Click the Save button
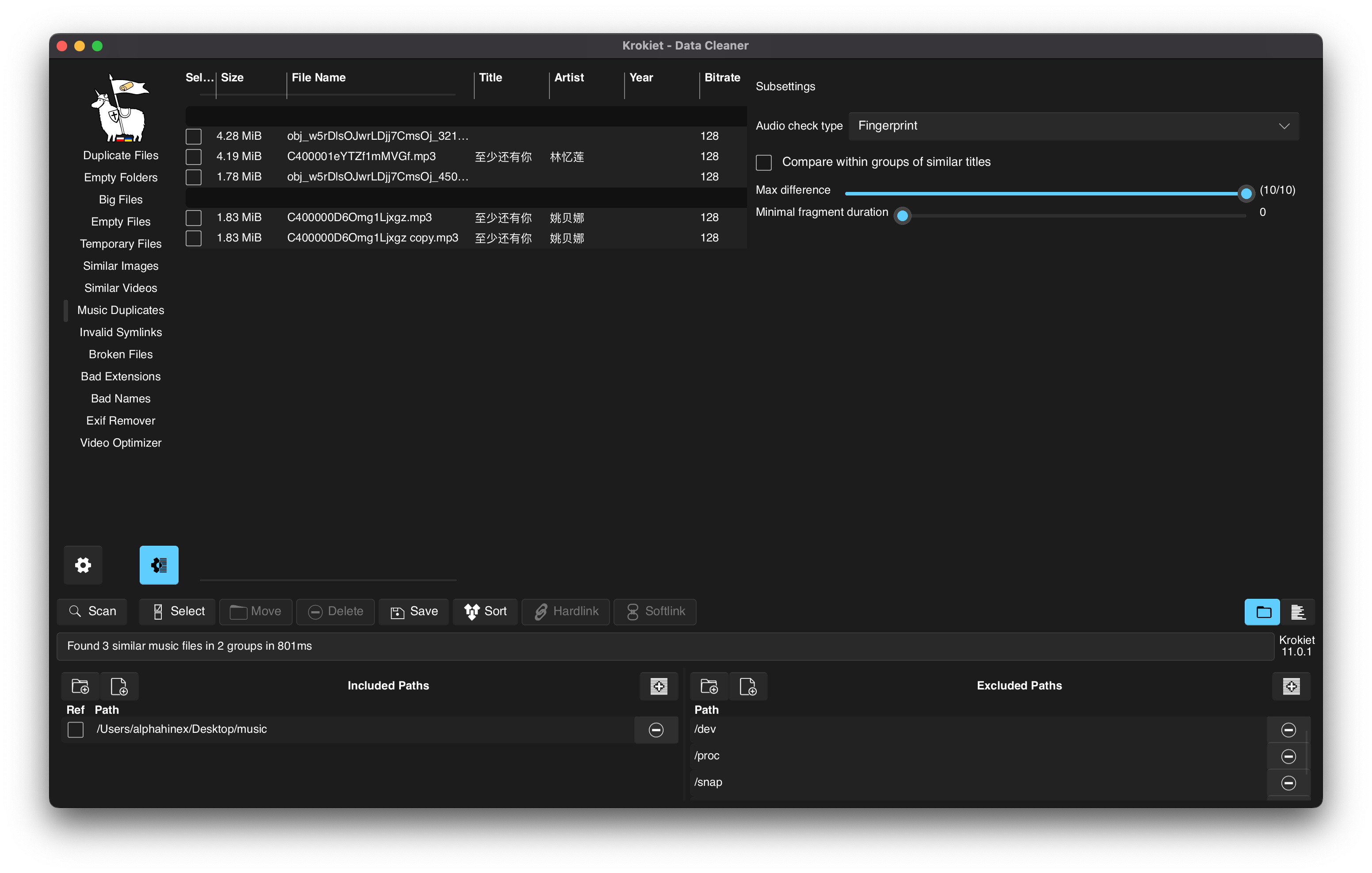The image size is (1372, 873). (x=414, y=611)
